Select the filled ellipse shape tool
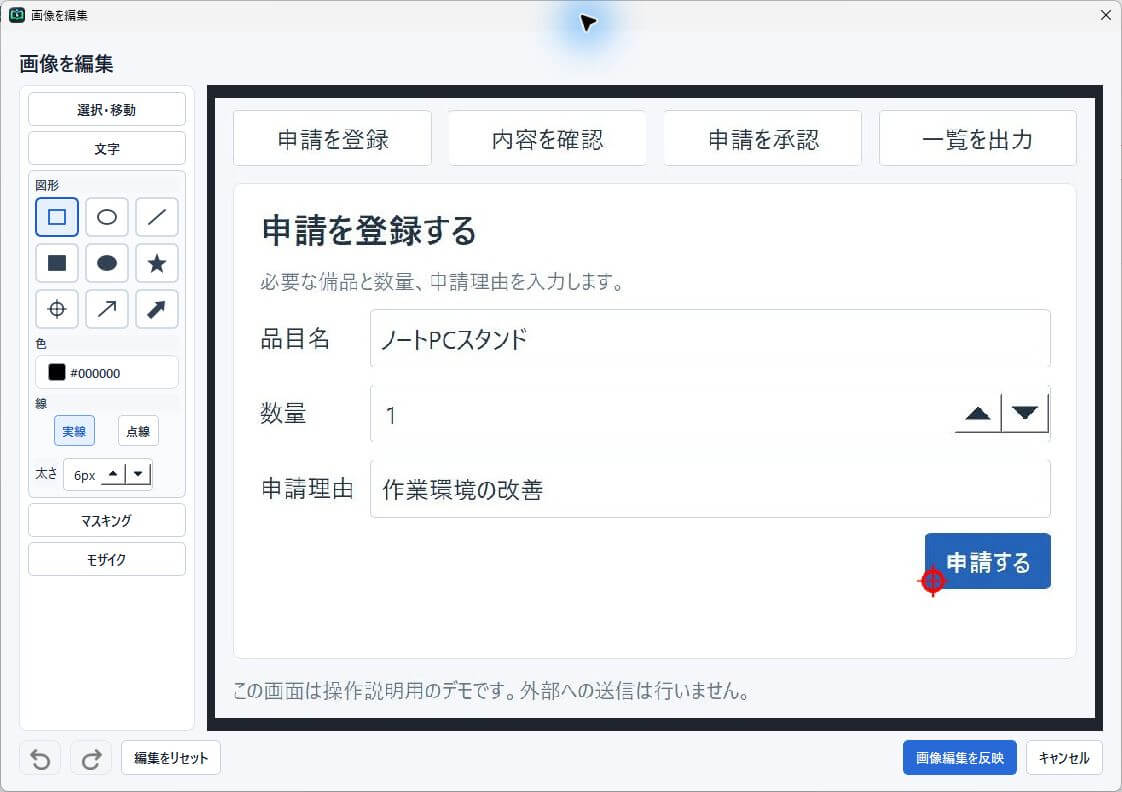Viewport: 1122px width, 792px height. click(107, 263)
